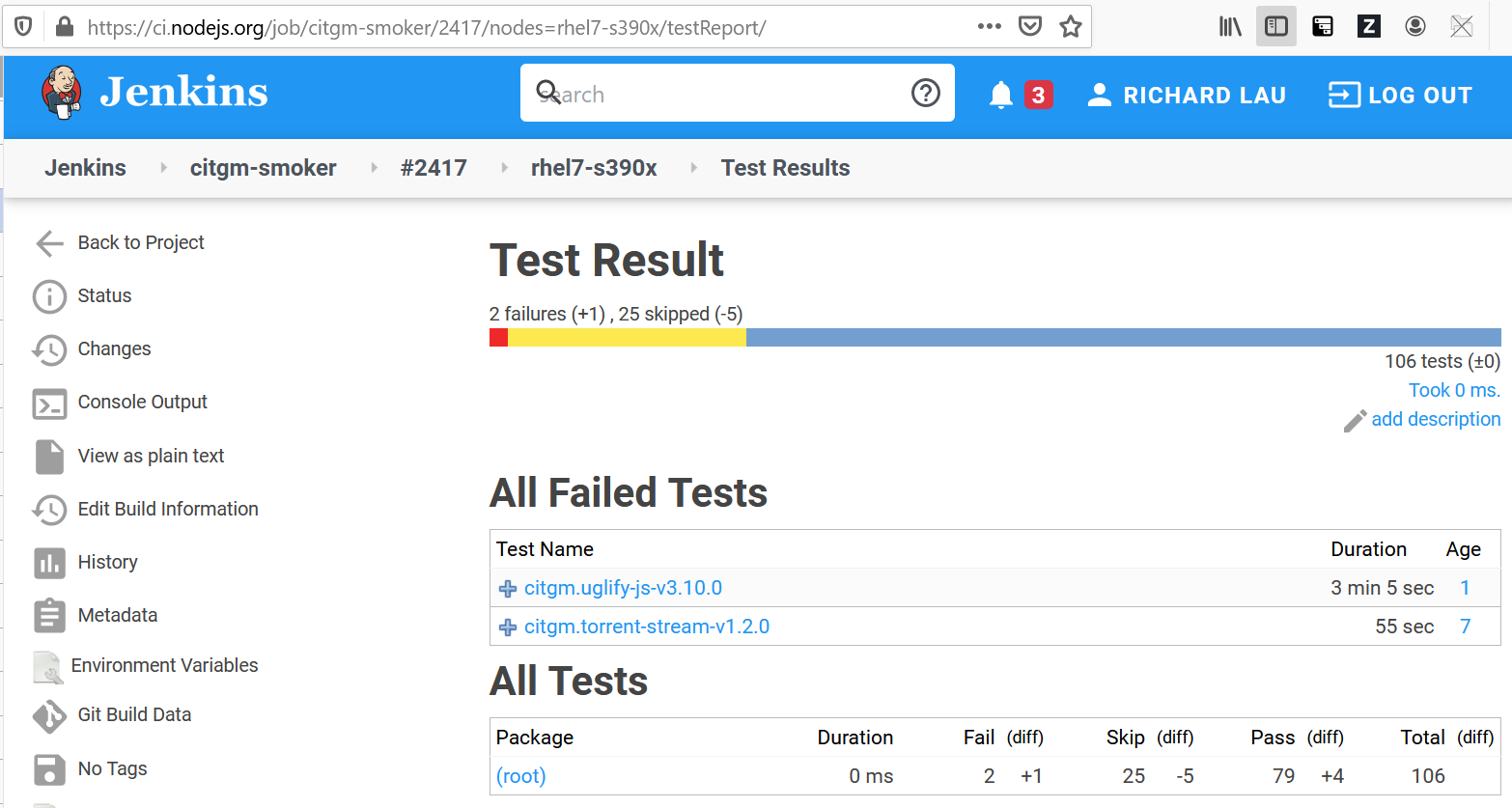Open the History chart icon
Screen dimensions: 1512x808
pos(49,563)
